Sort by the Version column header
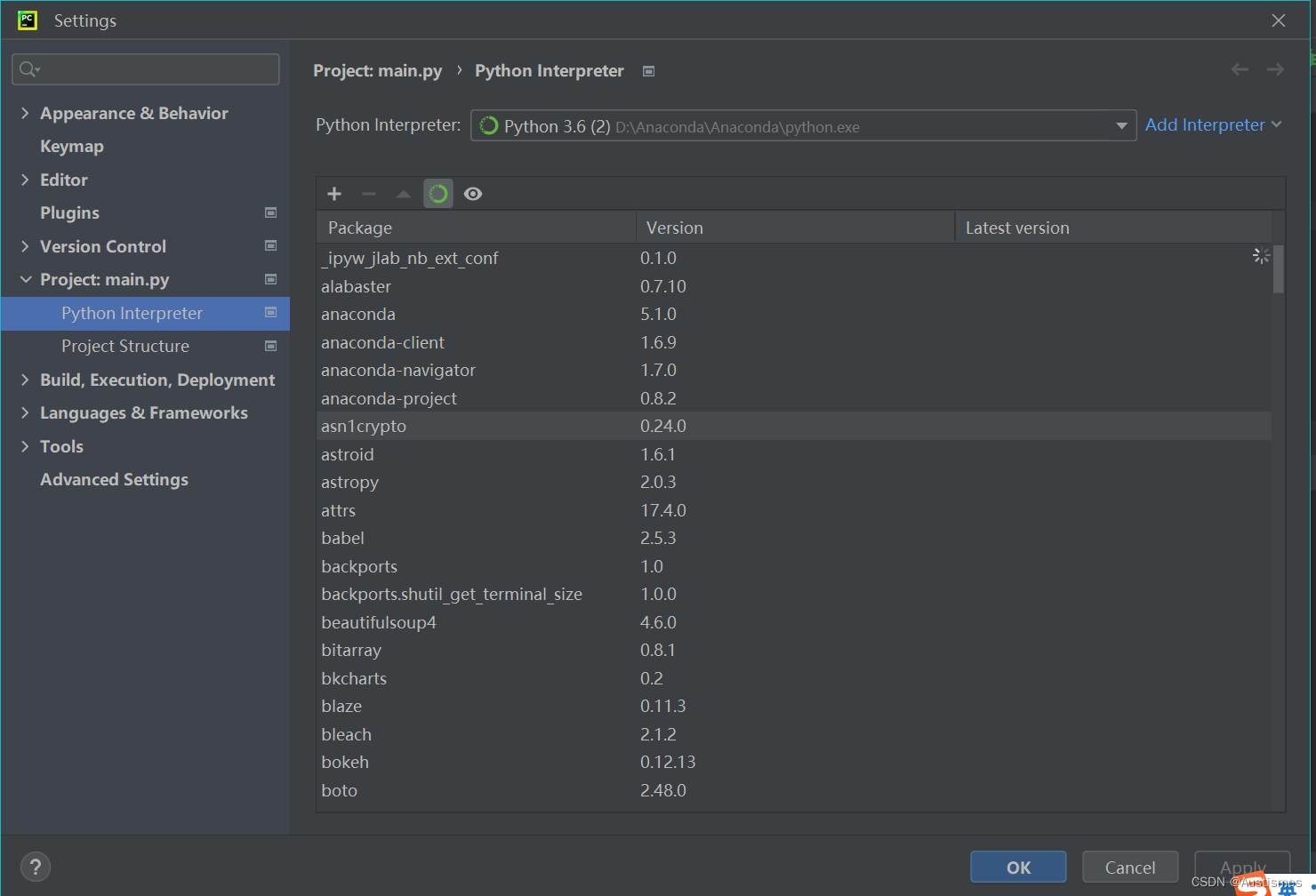Screen dimensions: 1316x896 tap(795, 228)
